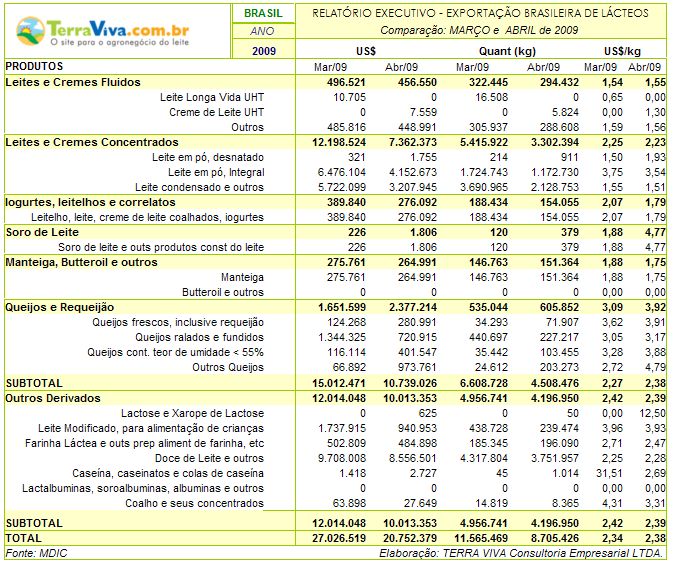Click Leite Modificado, para alimentação de crianças
The height and width of the screenshot is (564, 673).
[151, 428]
